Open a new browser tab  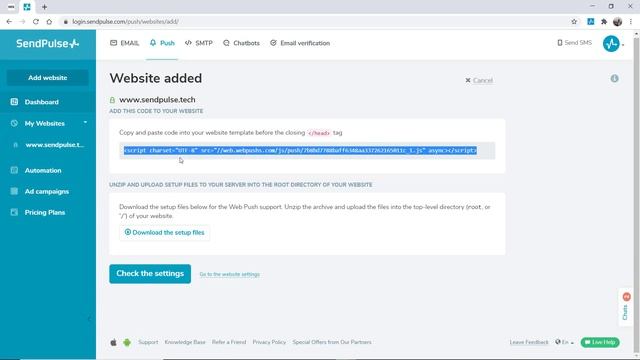[44, 7]
